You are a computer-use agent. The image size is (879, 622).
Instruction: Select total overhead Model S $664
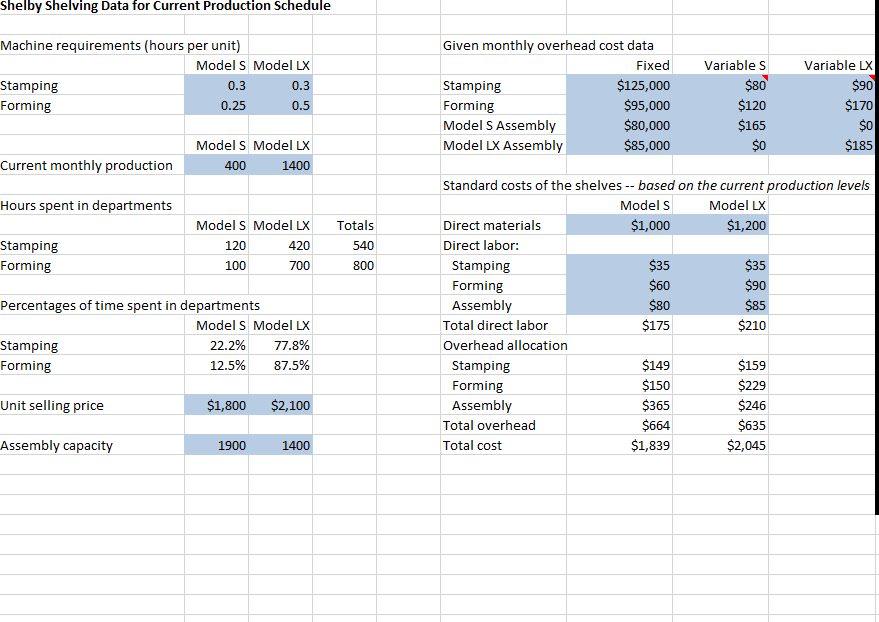point(619,426)
